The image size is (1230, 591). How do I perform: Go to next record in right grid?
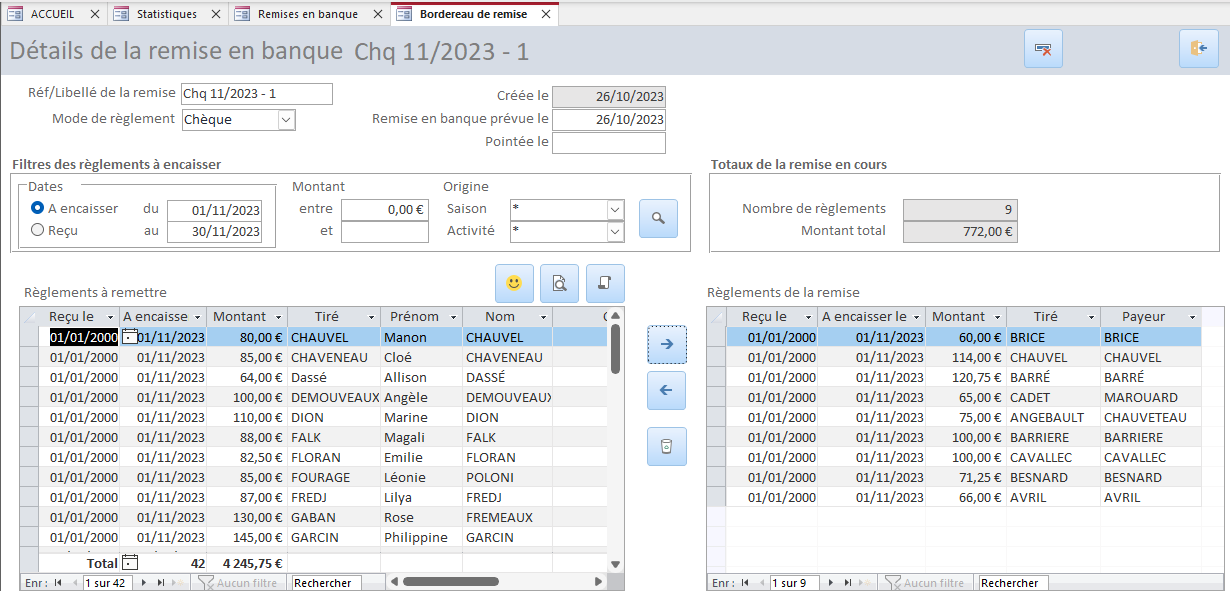tap(831, 582)
